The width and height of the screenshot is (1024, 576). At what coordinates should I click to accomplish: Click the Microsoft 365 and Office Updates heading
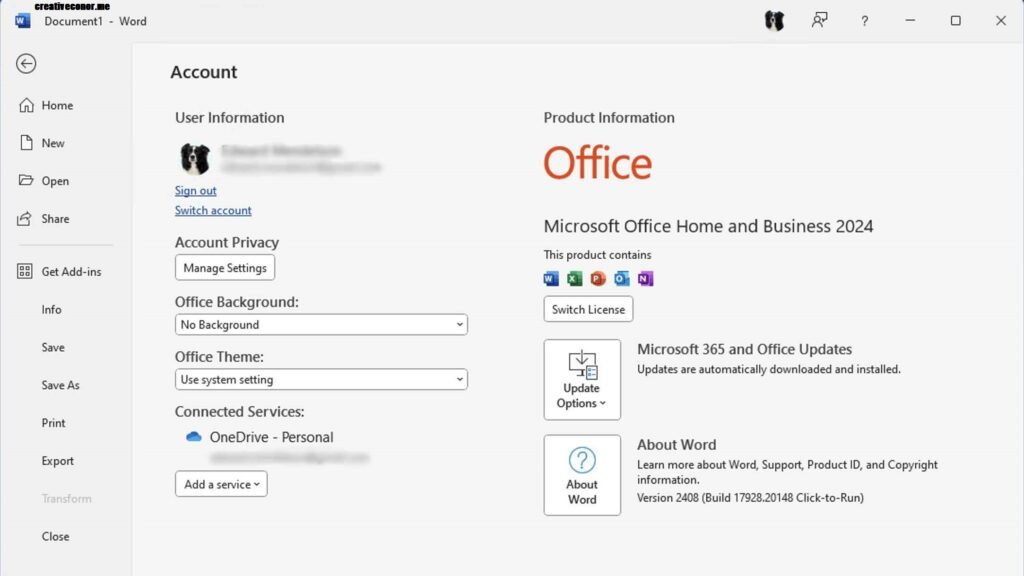tap(744, 349)
